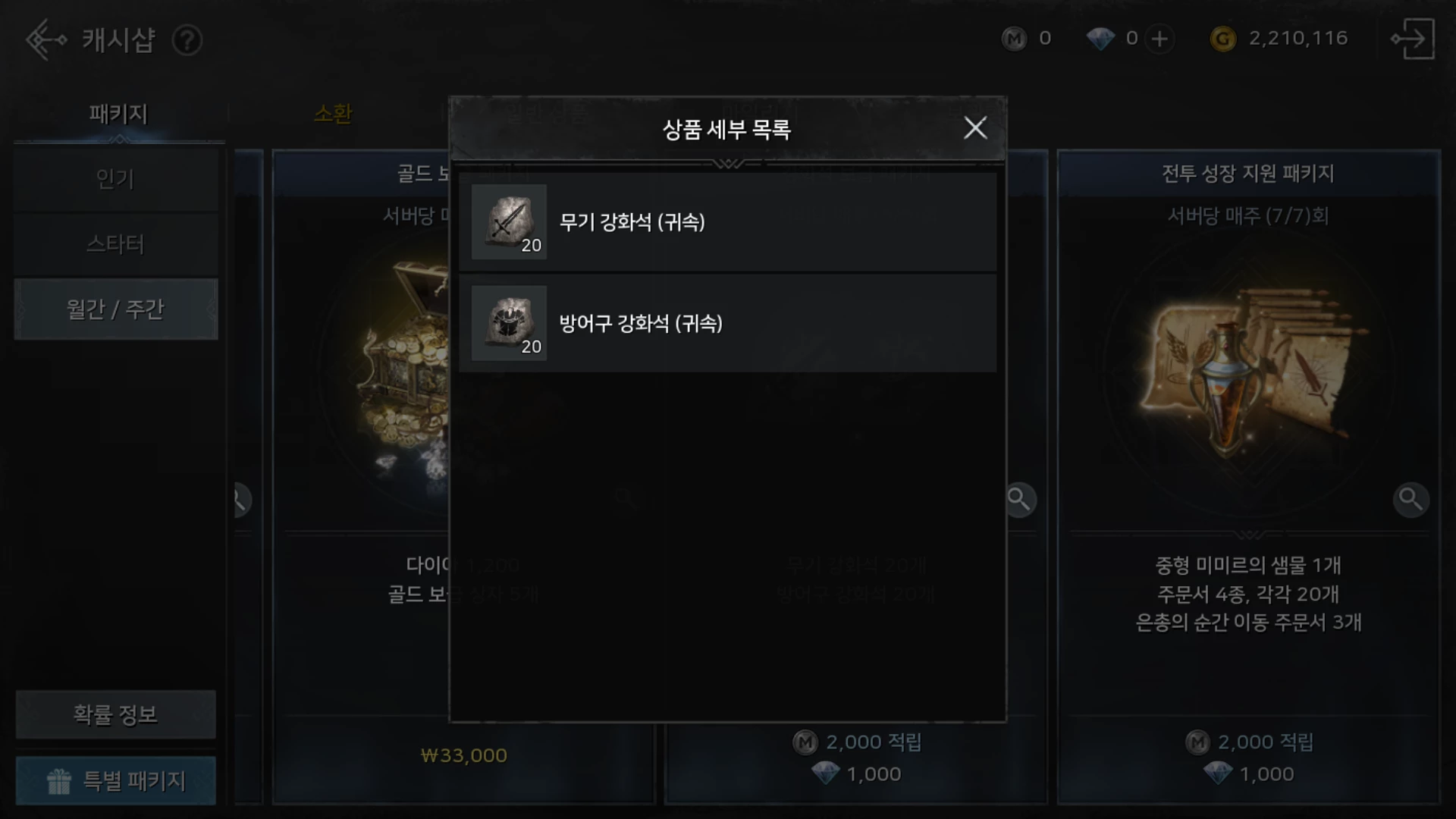
Task: Click the M mileage currency icon
Action: point(1014,39)
